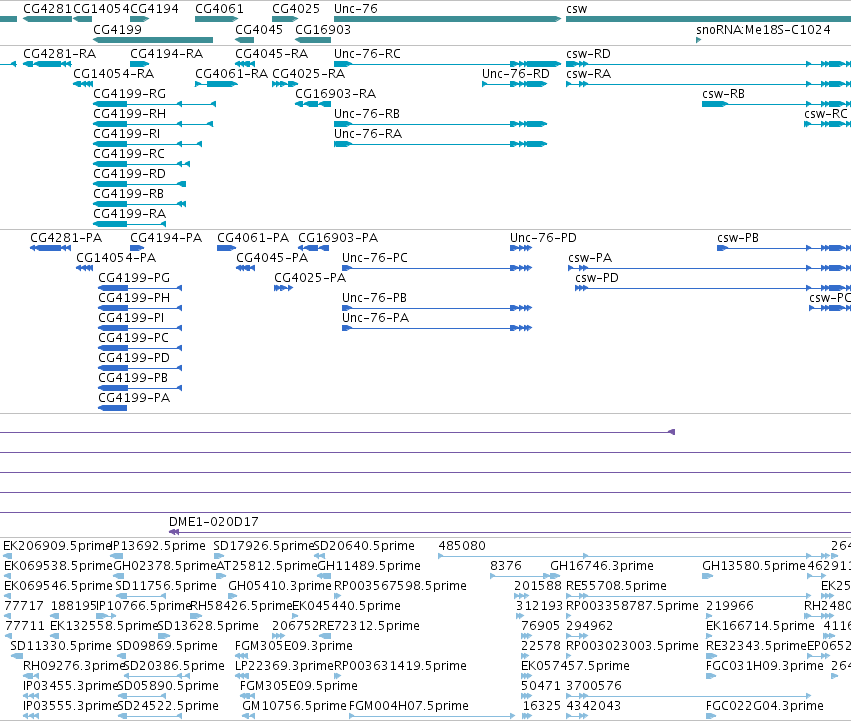Select the CG14054 gene label

[101, 9]
